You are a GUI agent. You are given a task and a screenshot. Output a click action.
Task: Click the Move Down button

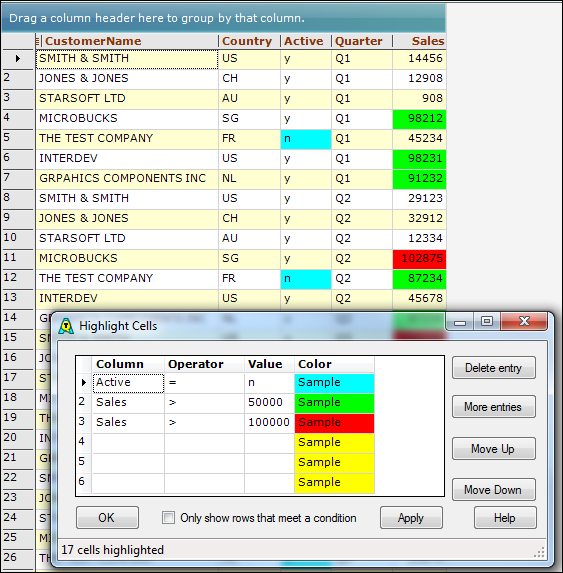[494, 489]
